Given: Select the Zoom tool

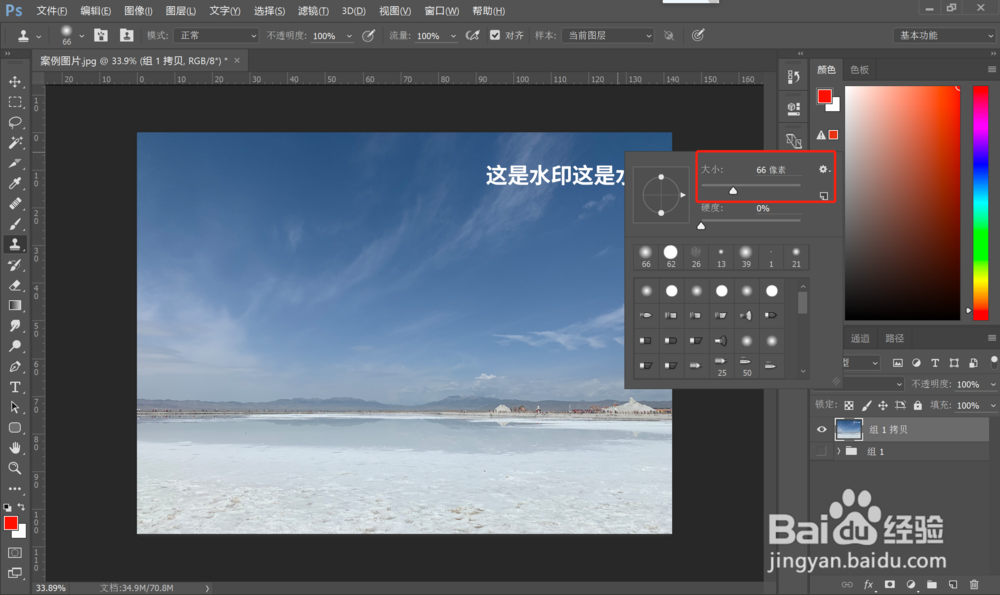Looking at the screenshot, I should 15,468.
